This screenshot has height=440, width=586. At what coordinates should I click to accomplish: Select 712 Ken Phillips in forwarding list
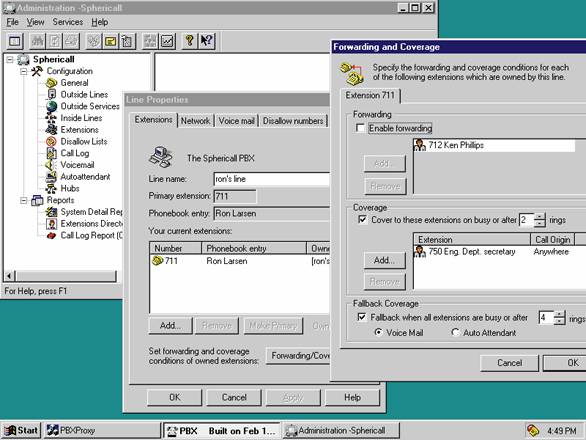tap(494, 145)
